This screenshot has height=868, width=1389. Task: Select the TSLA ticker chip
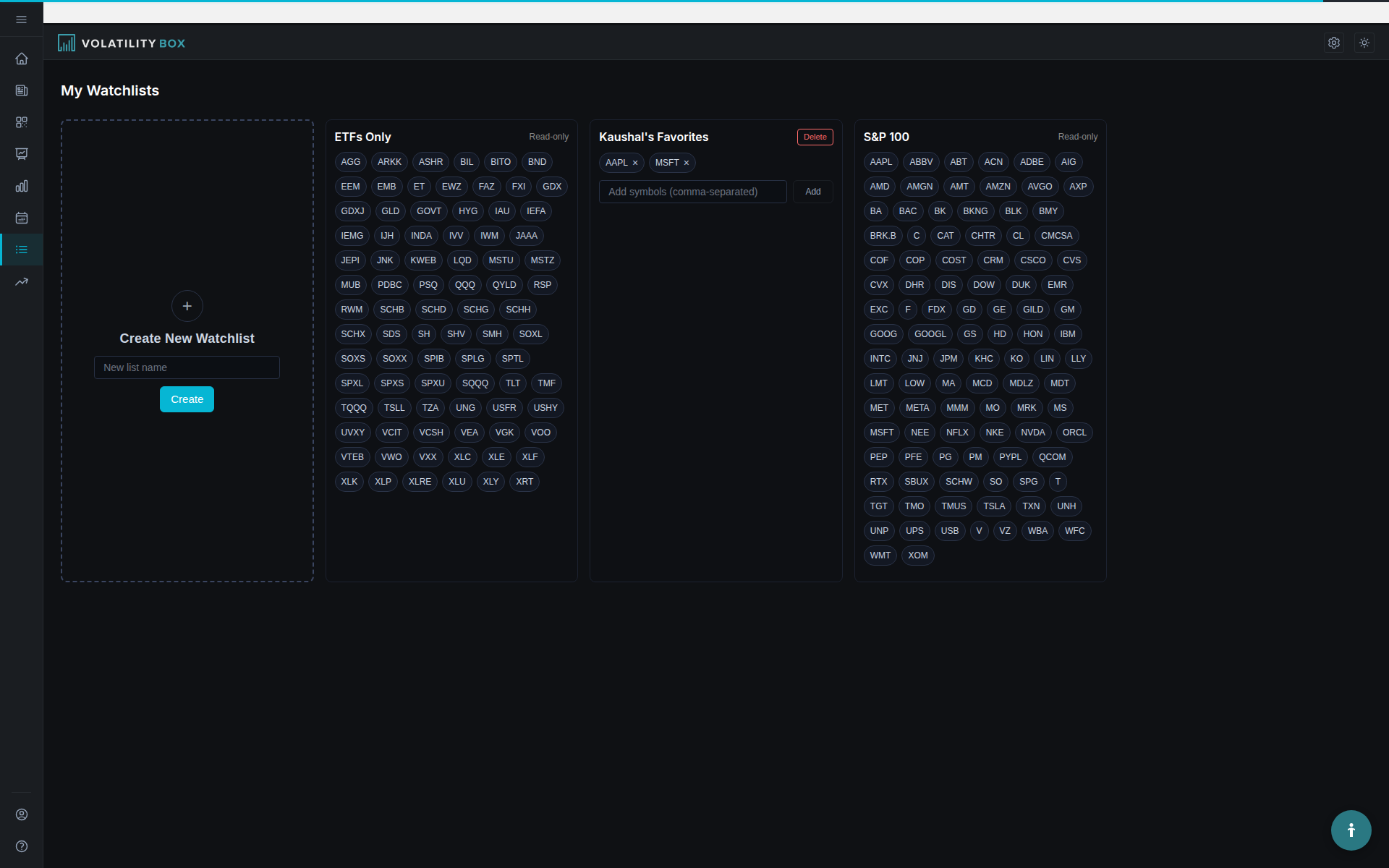994,506
